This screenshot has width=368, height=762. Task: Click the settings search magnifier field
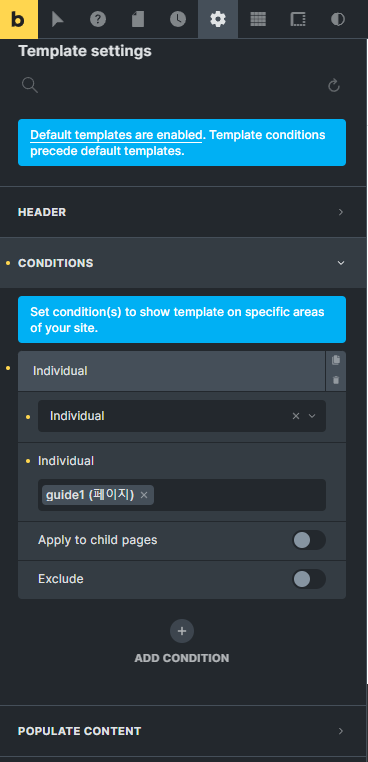[x=30, y=86]
